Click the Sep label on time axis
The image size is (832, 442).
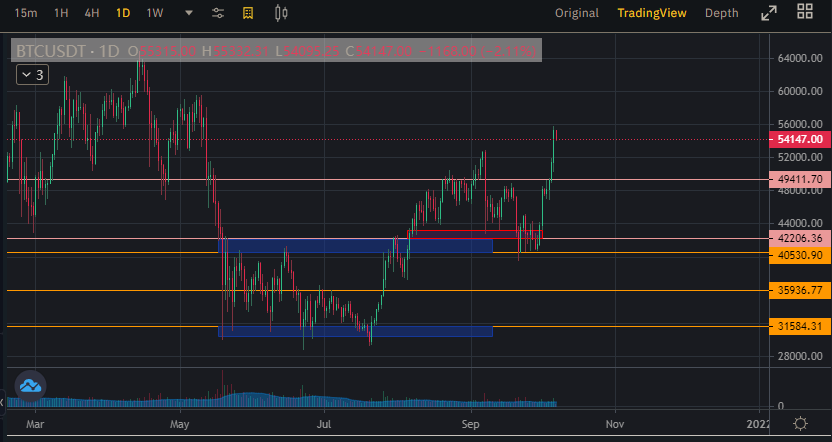(x=470, y=424)
